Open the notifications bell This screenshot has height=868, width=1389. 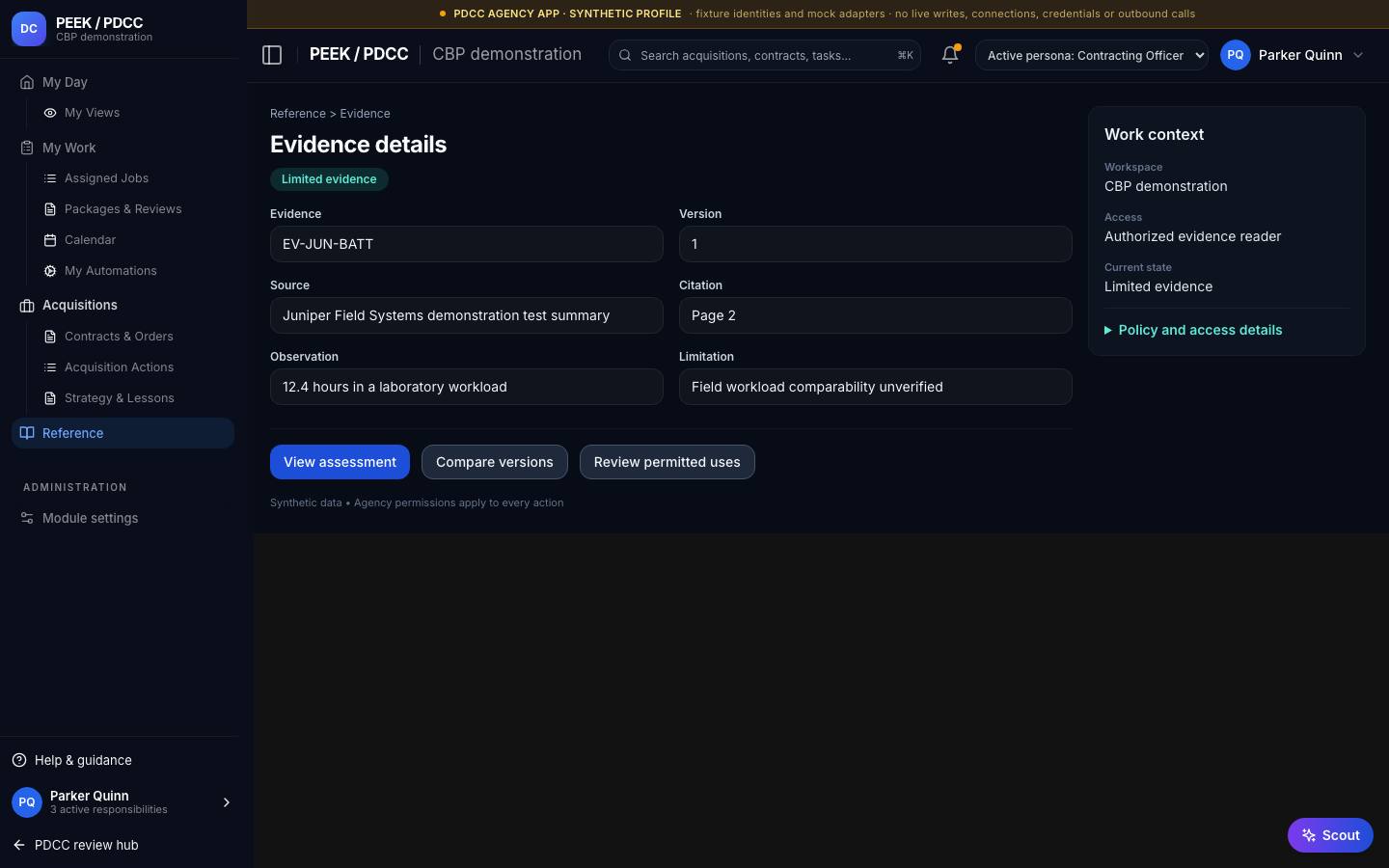click(x=950, y=55)
